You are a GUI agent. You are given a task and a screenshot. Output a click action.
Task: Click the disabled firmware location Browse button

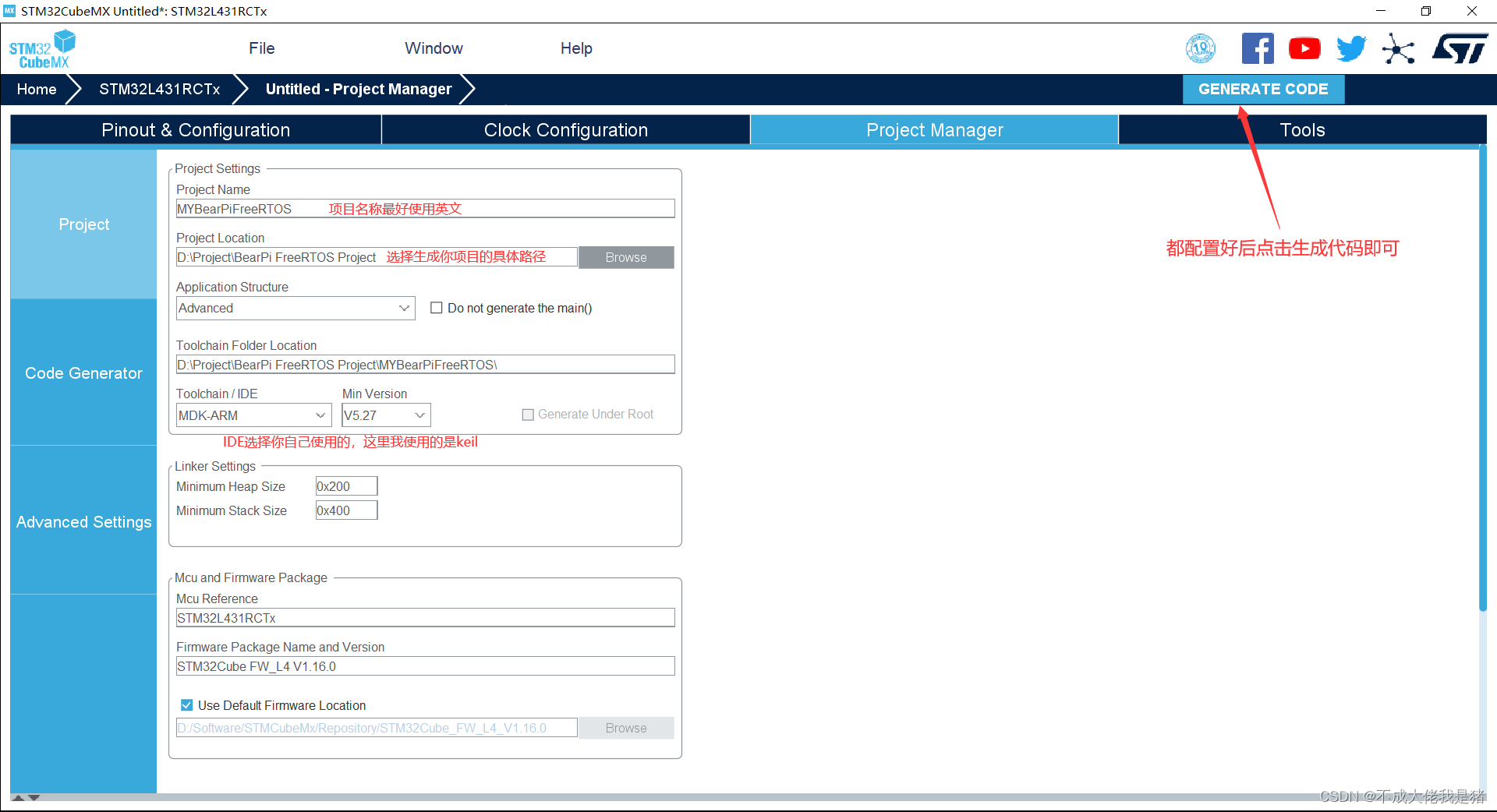(x=626, y=728)
